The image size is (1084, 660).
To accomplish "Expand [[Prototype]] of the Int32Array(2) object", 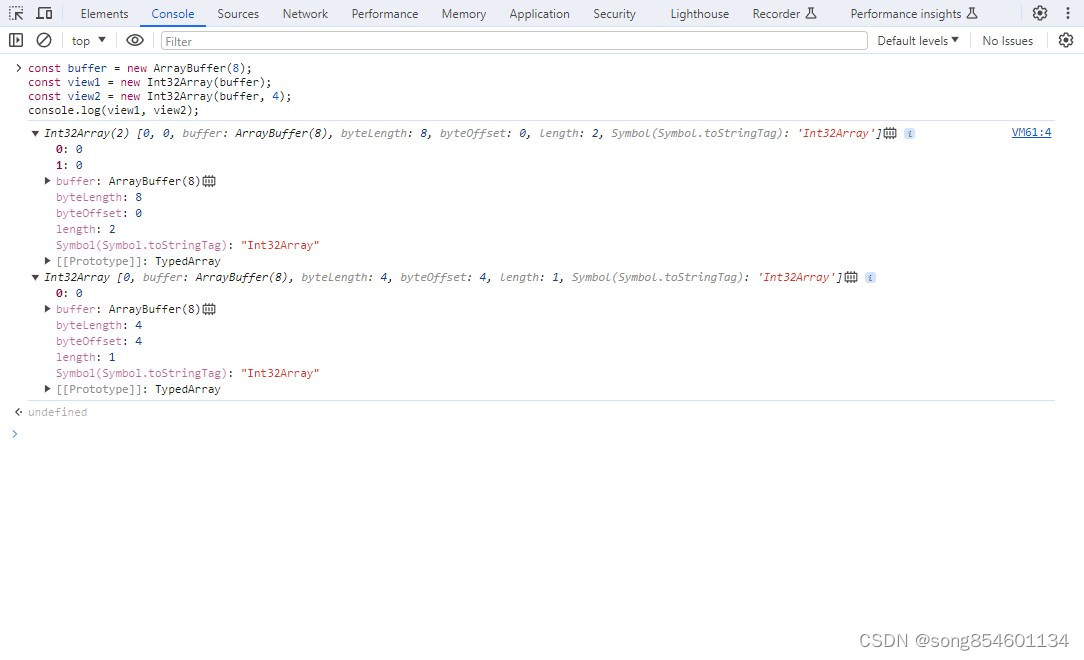I will pos(47,261).
